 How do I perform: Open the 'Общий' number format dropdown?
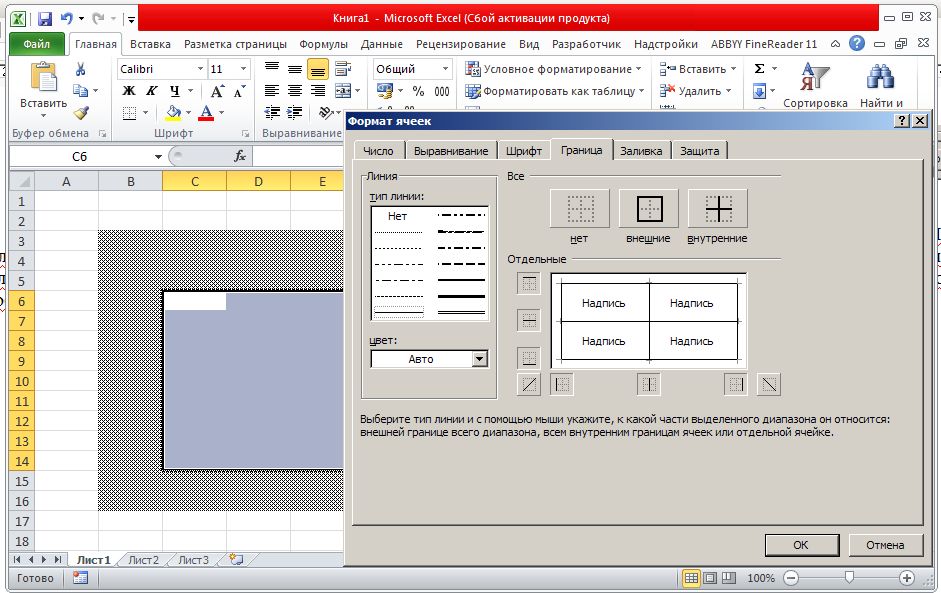[445, 69]
